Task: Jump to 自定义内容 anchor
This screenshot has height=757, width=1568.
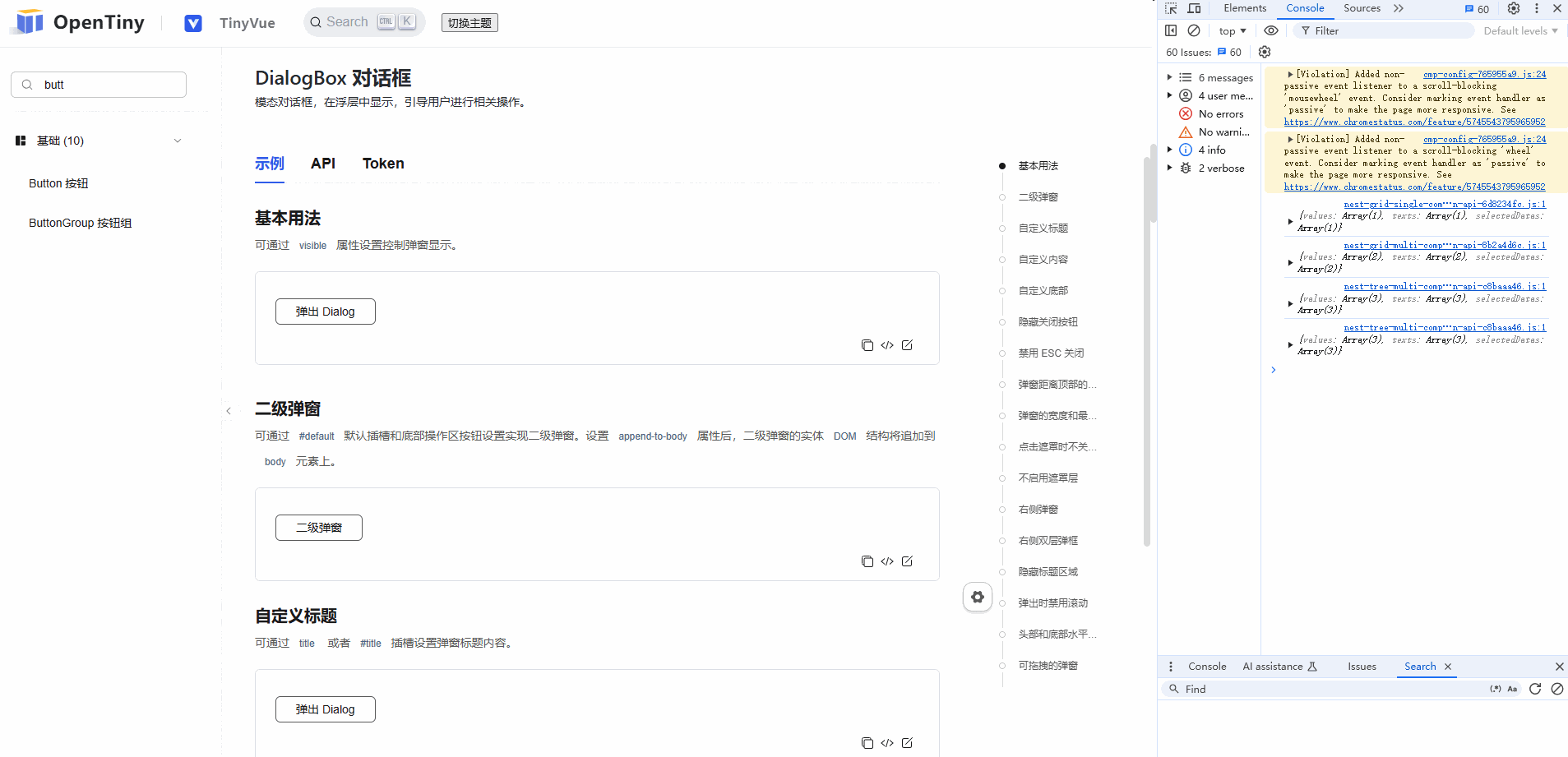Action: 1043,260
